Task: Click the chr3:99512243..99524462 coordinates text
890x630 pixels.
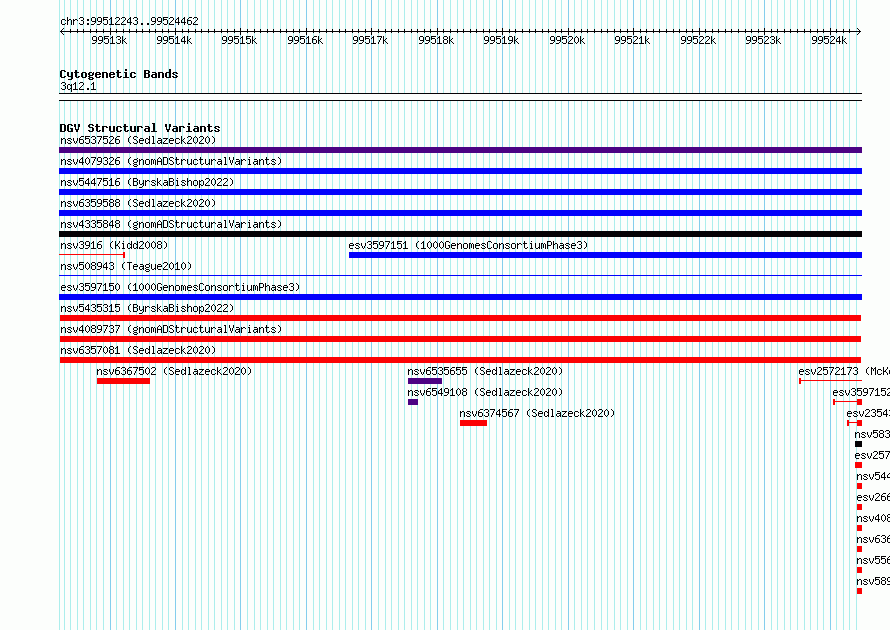Action: pyautogui.click(x=129, y=21)
